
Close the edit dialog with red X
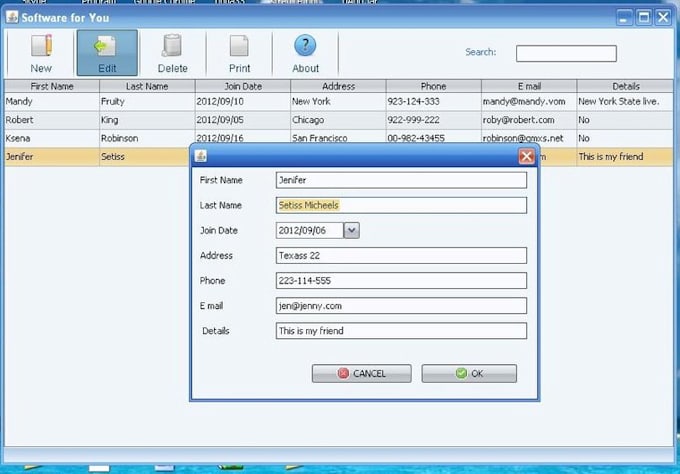[x=526, y=156]
